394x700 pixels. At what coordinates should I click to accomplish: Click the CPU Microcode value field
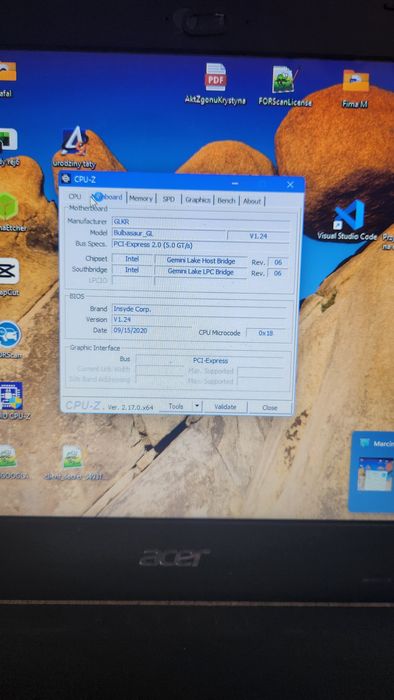click(266, 333)
